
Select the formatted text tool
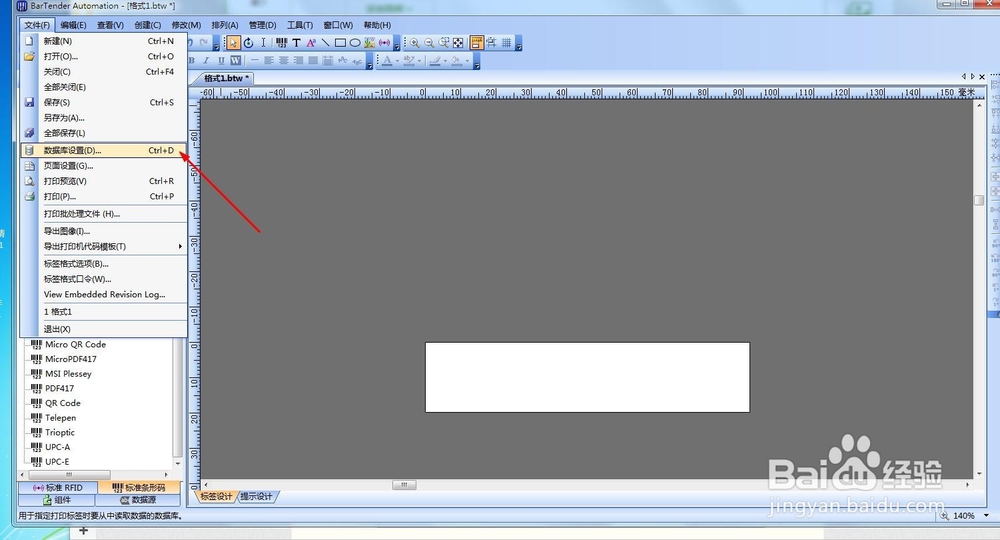(311, 43)
